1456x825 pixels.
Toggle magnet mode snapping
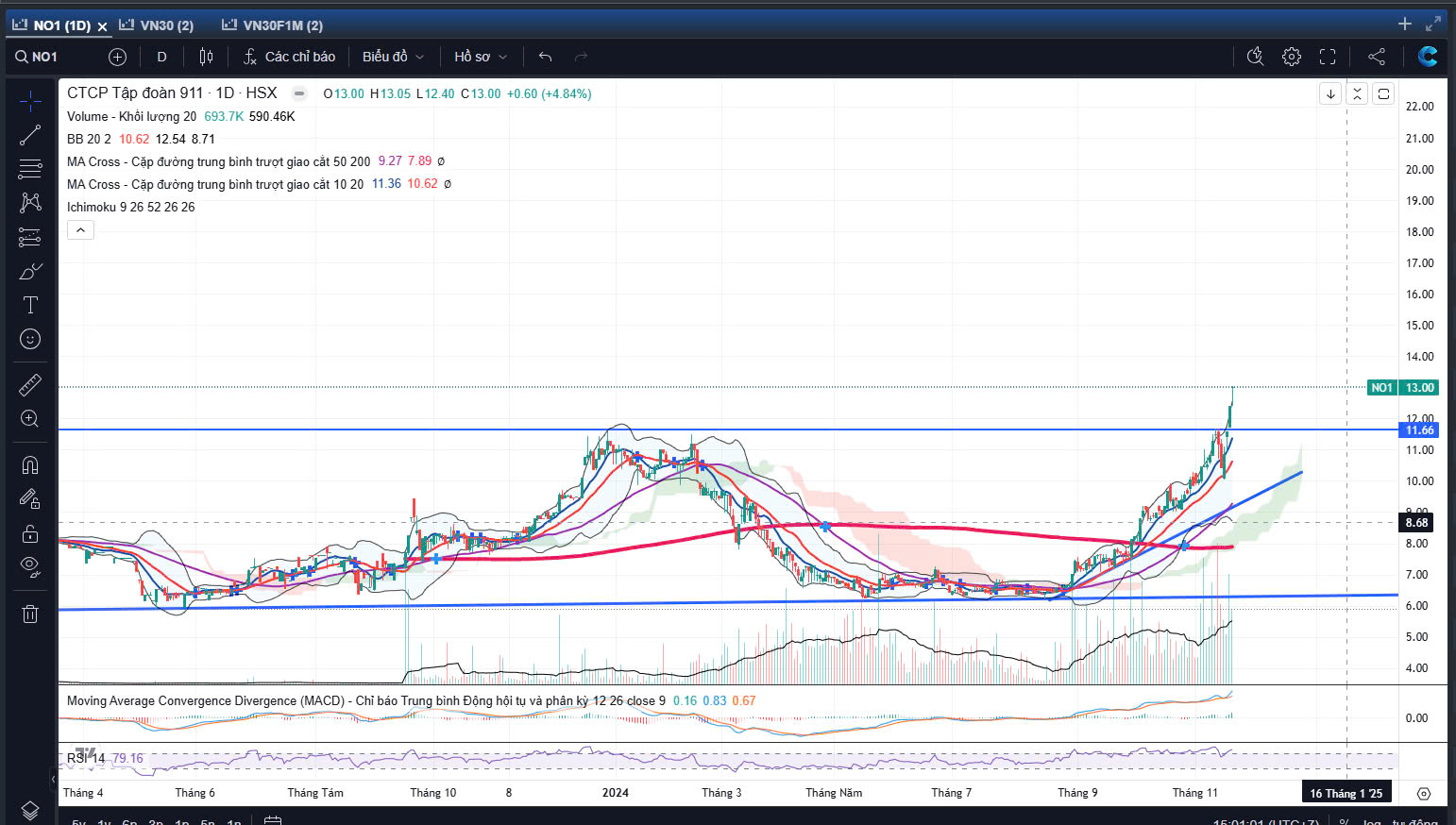[x=30, y=464]
